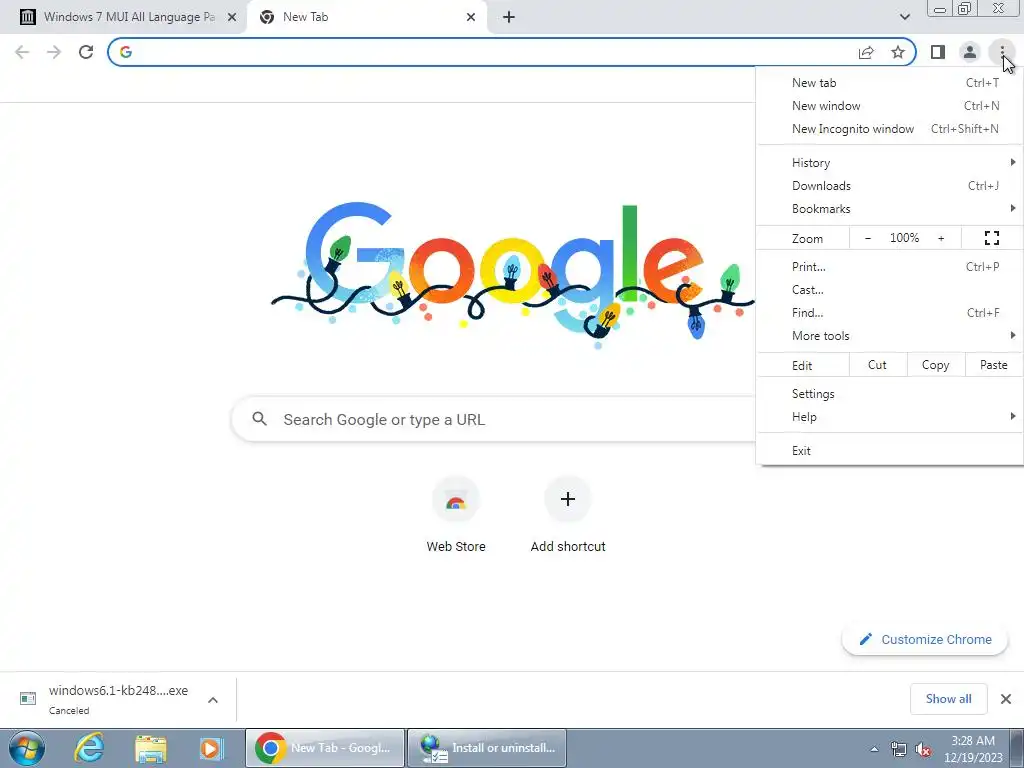Viewport: 1024px width, 768px height.
Task: Open Windows Start menu
Action: pyautogui.click(x=27, y=748)
